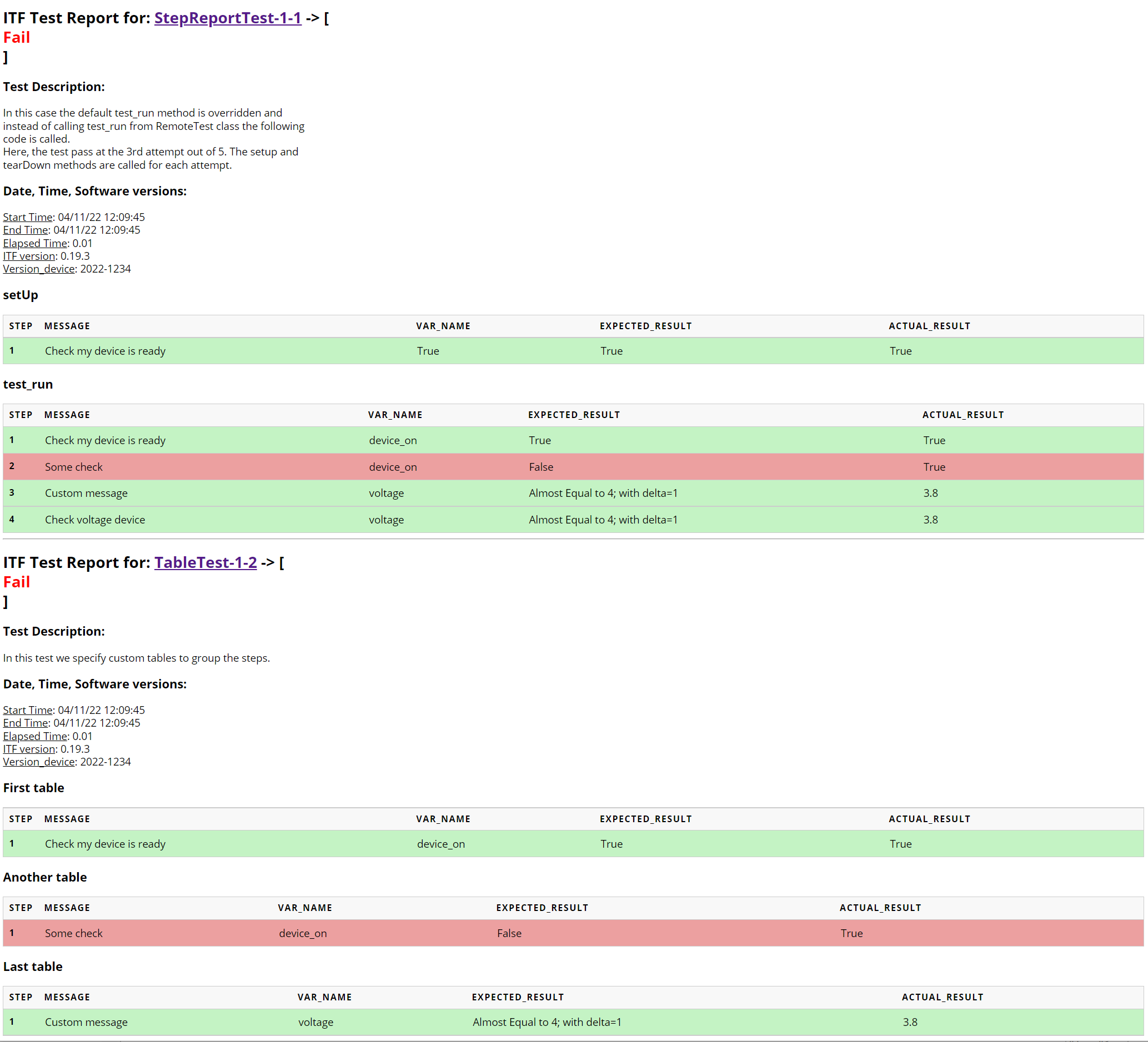Select the red 'Some check' row in test_run
This screenshot has height=1042, width=1148.
[573, 467]
